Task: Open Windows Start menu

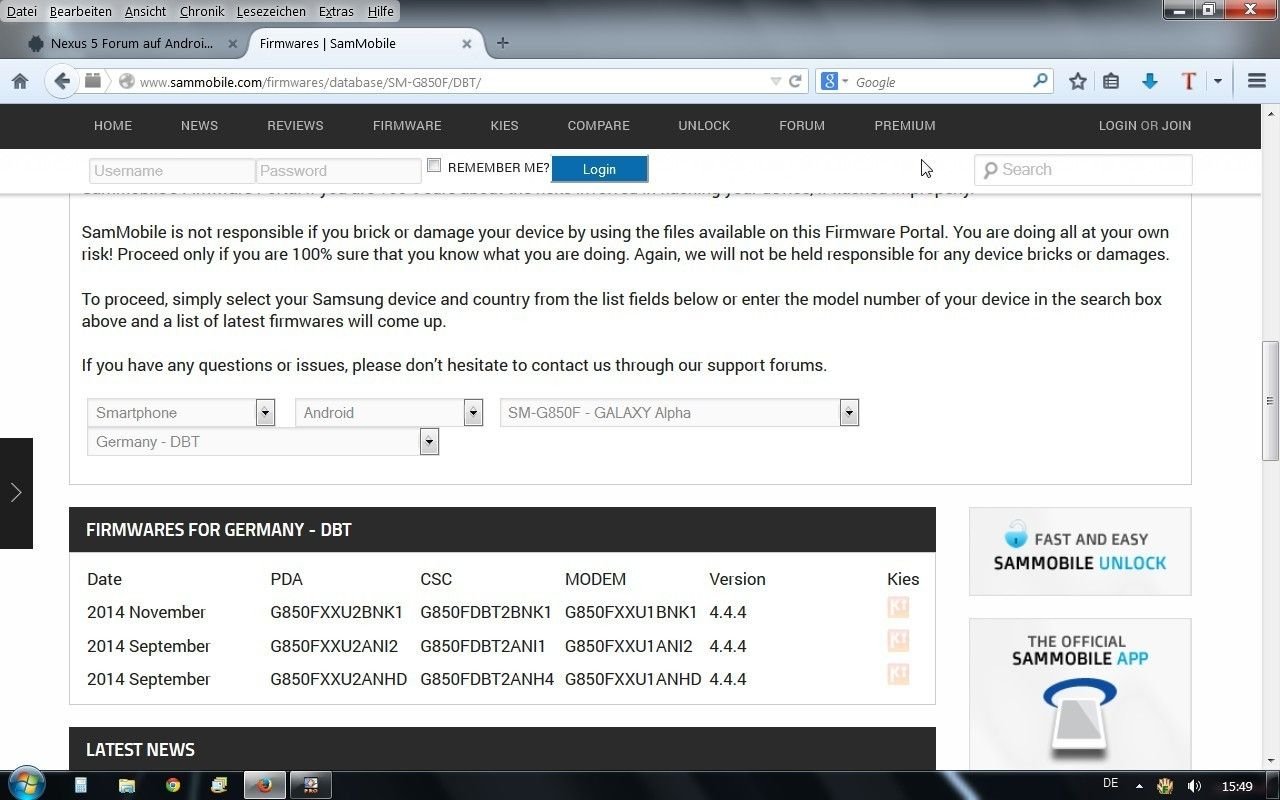Action: 26,784
